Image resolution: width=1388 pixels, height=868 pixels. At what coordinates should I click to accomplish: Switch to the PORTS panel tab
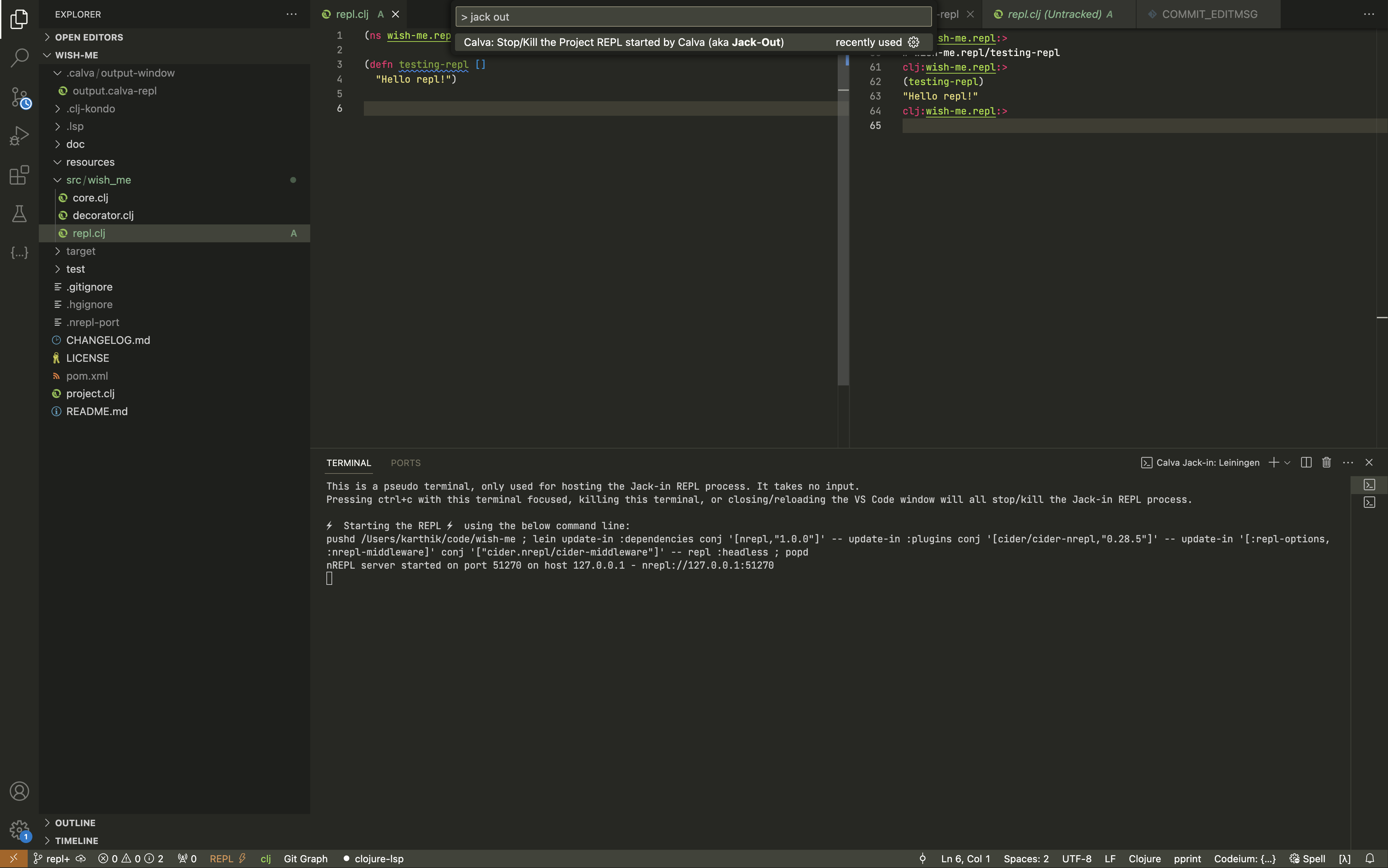pos(405,463)
